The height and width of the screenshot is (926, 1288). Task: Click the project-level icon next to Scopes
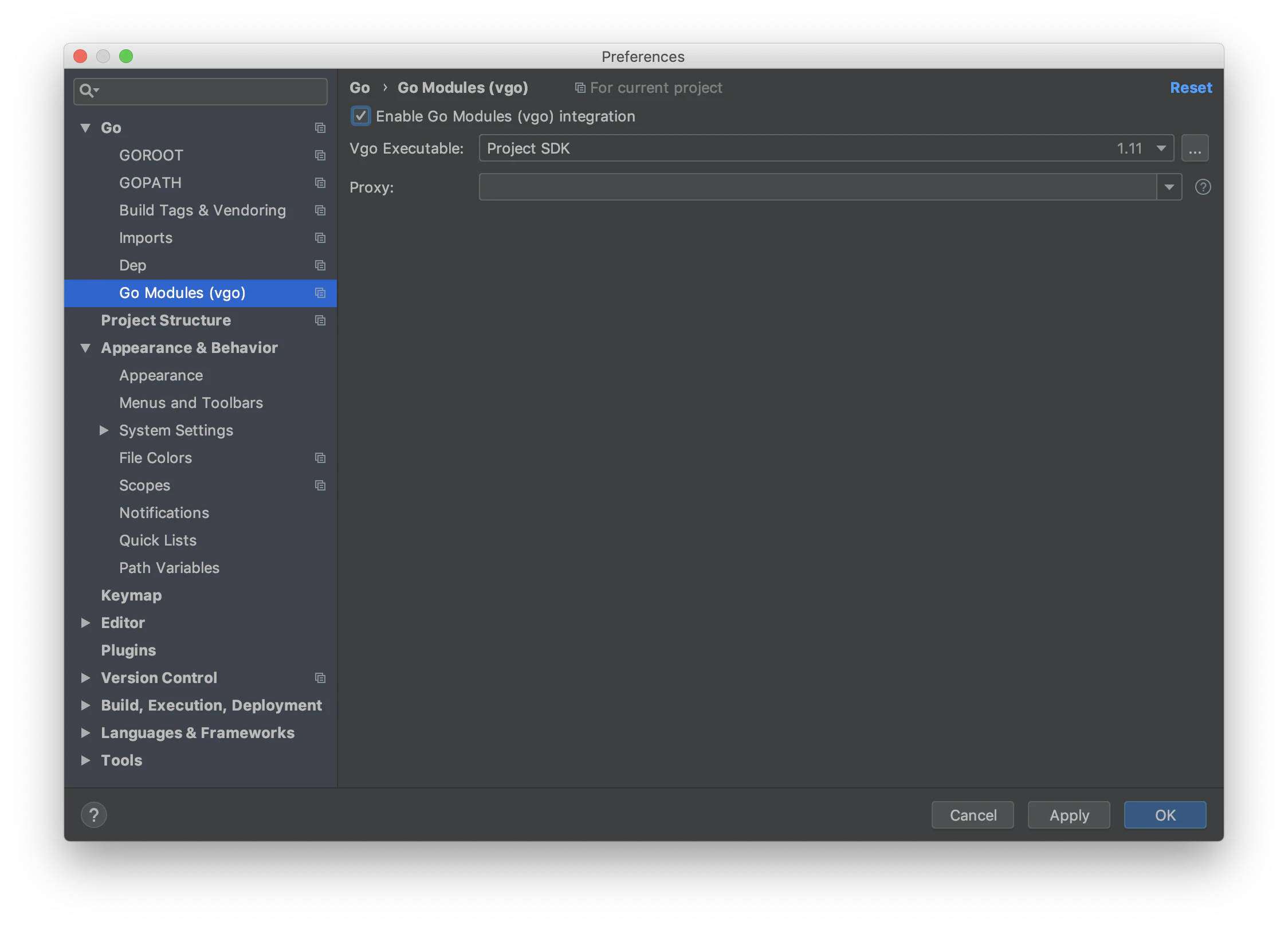(x=320, y=485)
